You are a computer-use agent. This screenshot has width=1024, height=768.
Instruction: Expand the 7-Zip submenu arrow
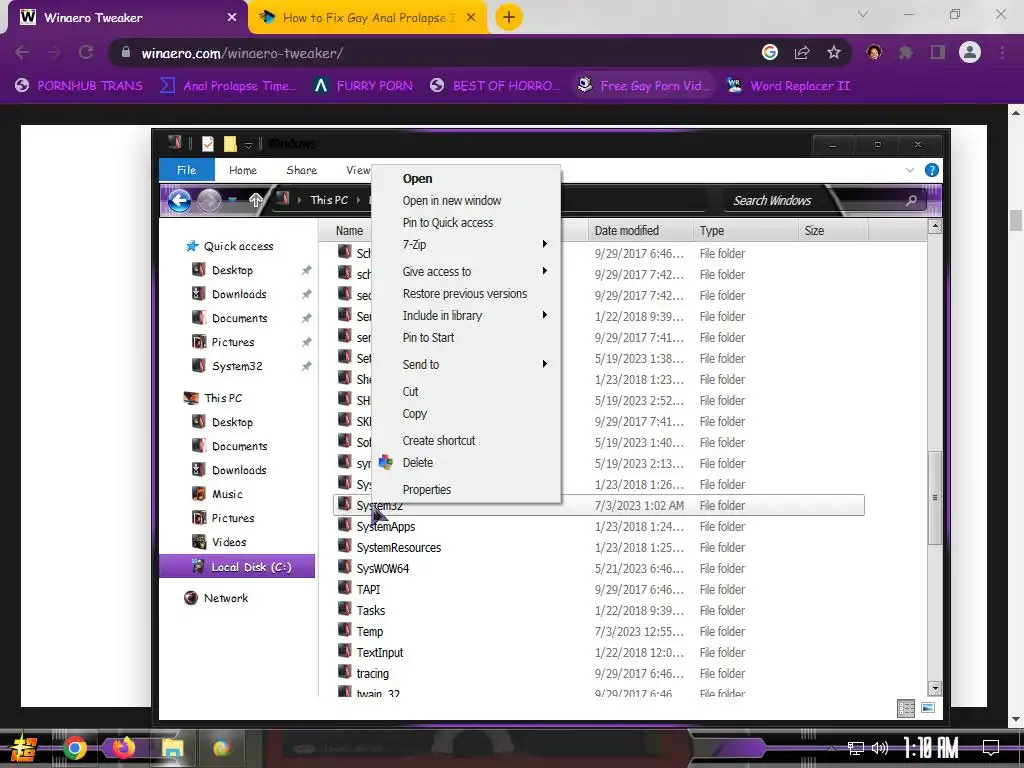[x=544, y=244]
